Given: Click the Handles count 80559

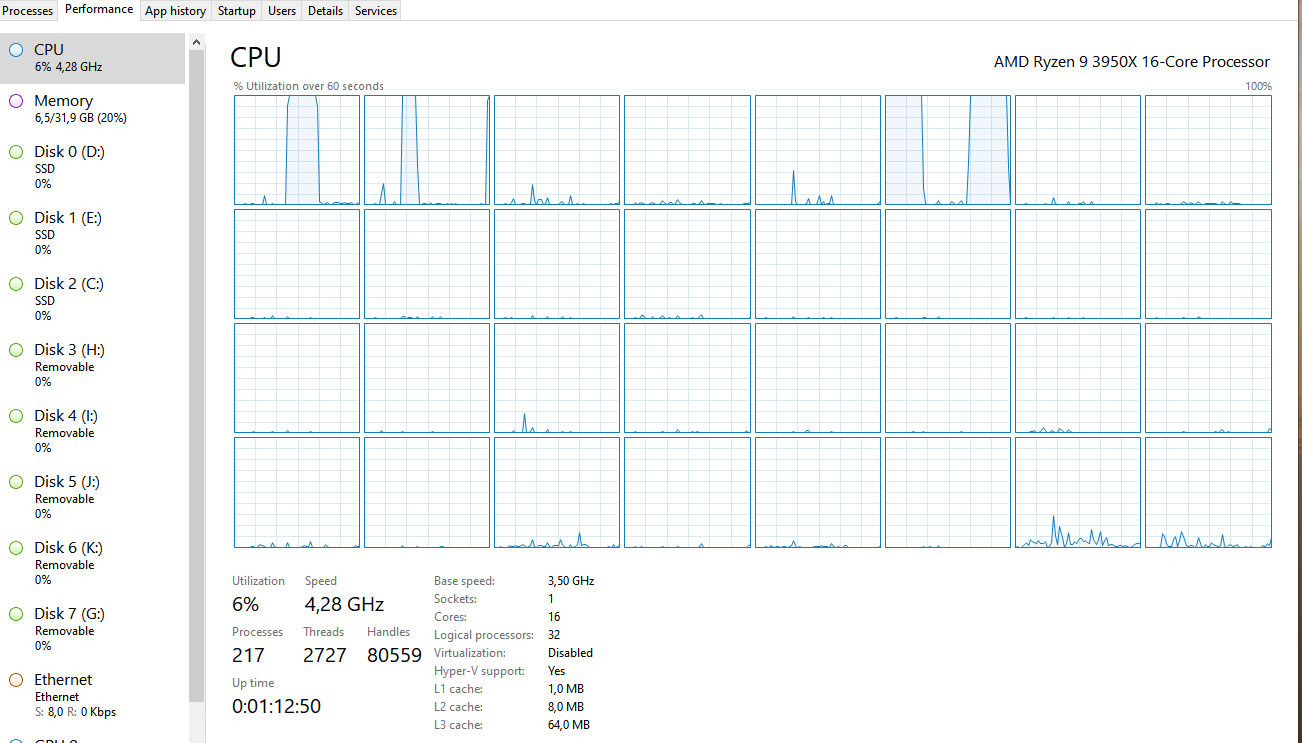Looking at the screenshot, I should click(394, 655).
